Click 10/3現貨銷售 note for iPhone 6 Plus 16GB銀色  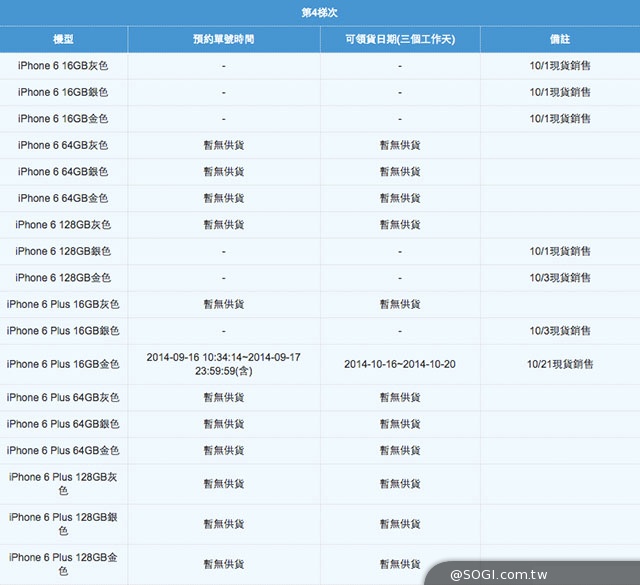point(560,331)
